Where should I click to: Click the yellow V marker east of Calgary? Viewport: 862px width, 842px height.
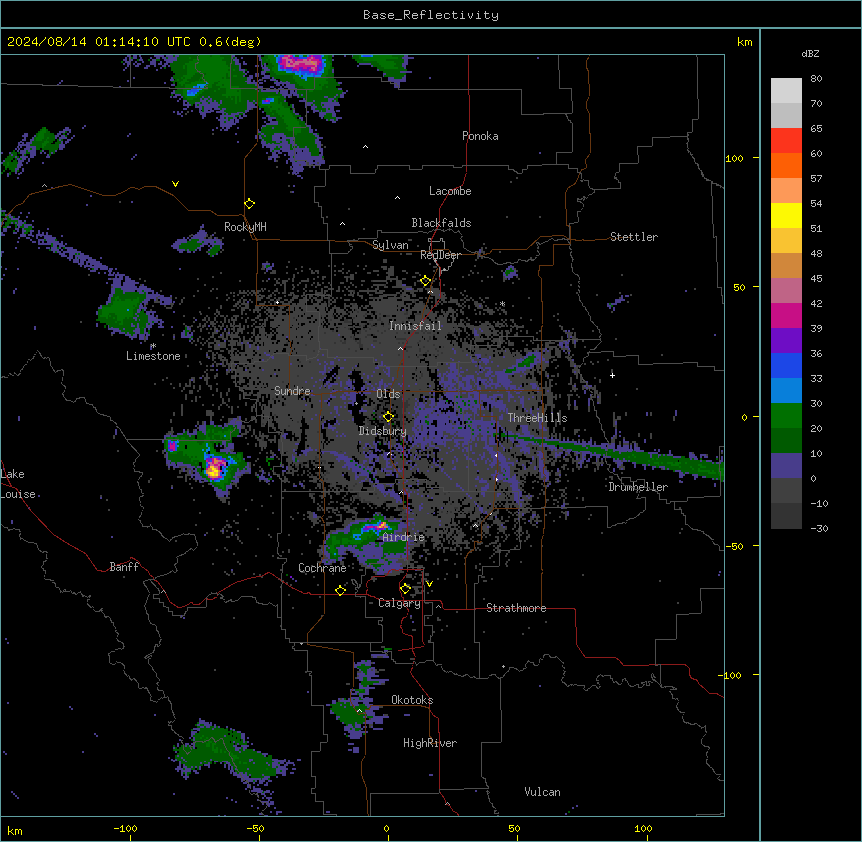429,584
